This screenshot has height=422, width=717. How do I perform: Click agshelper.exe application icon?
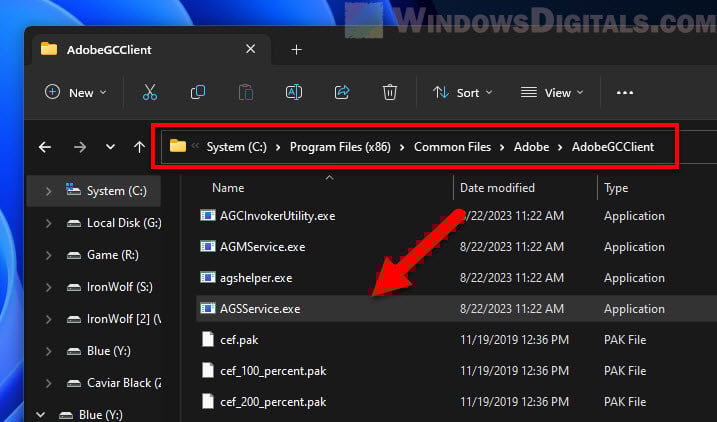pos(208,278)
